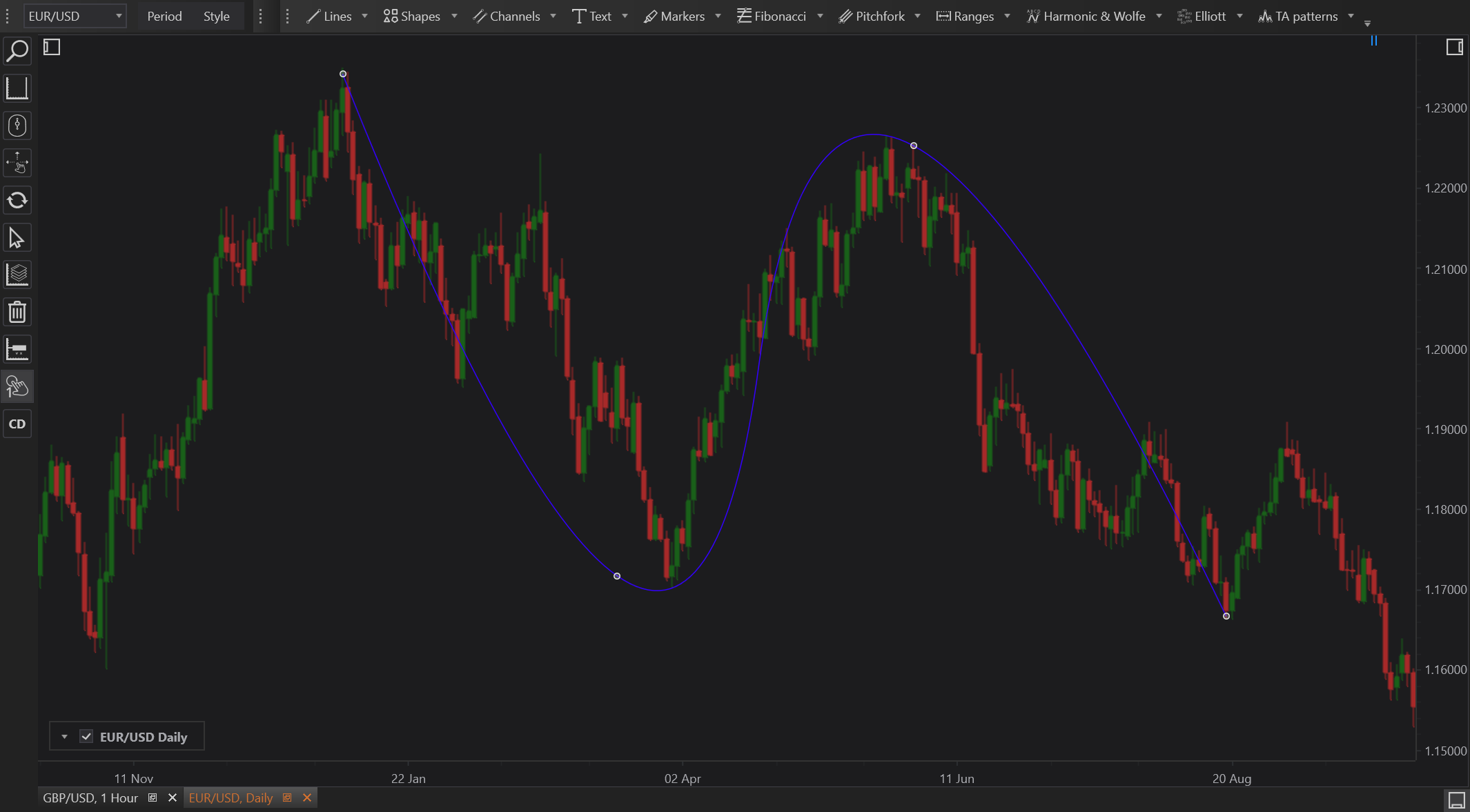Click the pan chart hand icon
The height and width of the screenshot is (812, 1470).
click(x=17, y=164)
